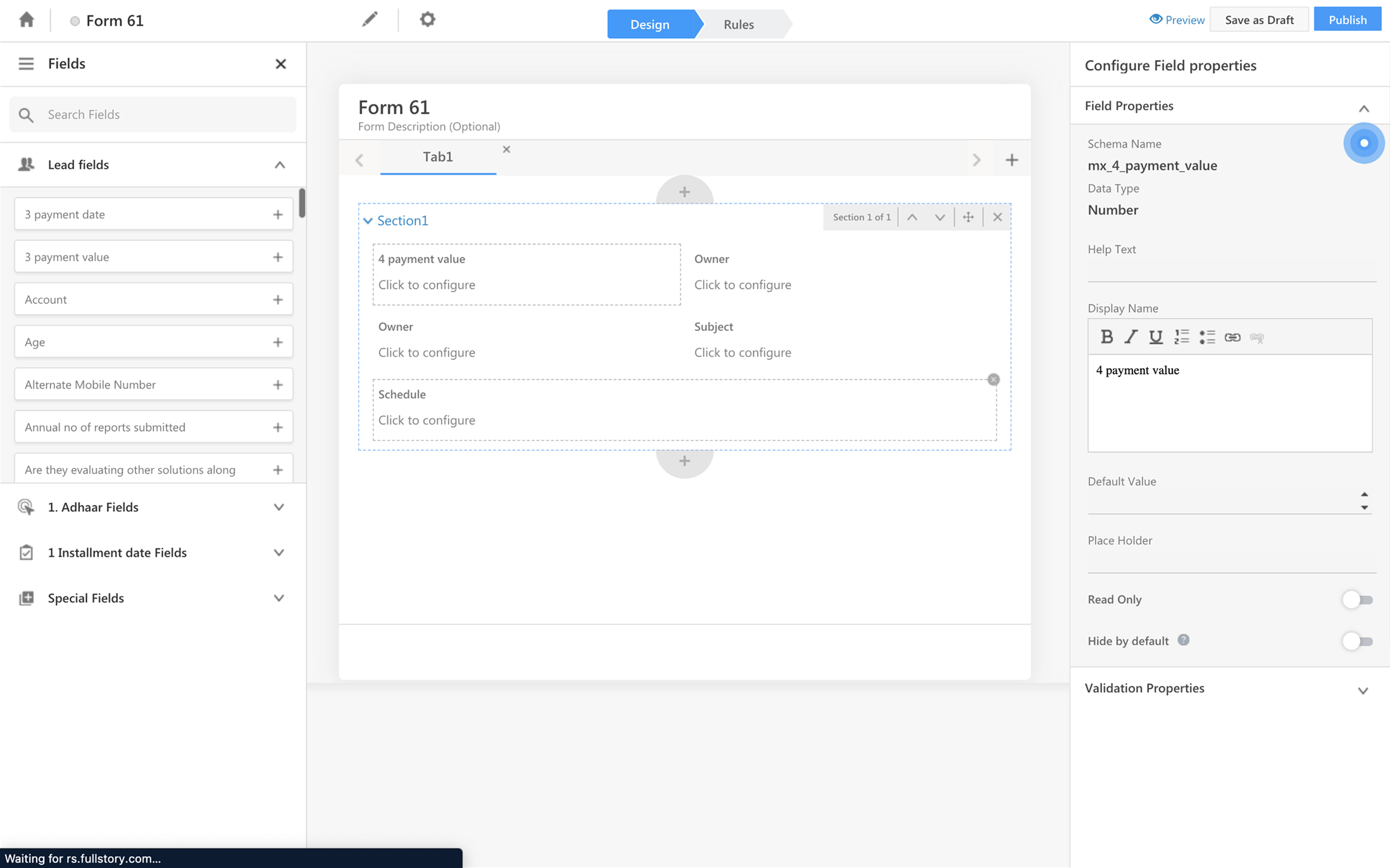The width and height of the screenshot is (1390, 868).
Task: Increment the Default Value stepper
Action: (1364, 494)
